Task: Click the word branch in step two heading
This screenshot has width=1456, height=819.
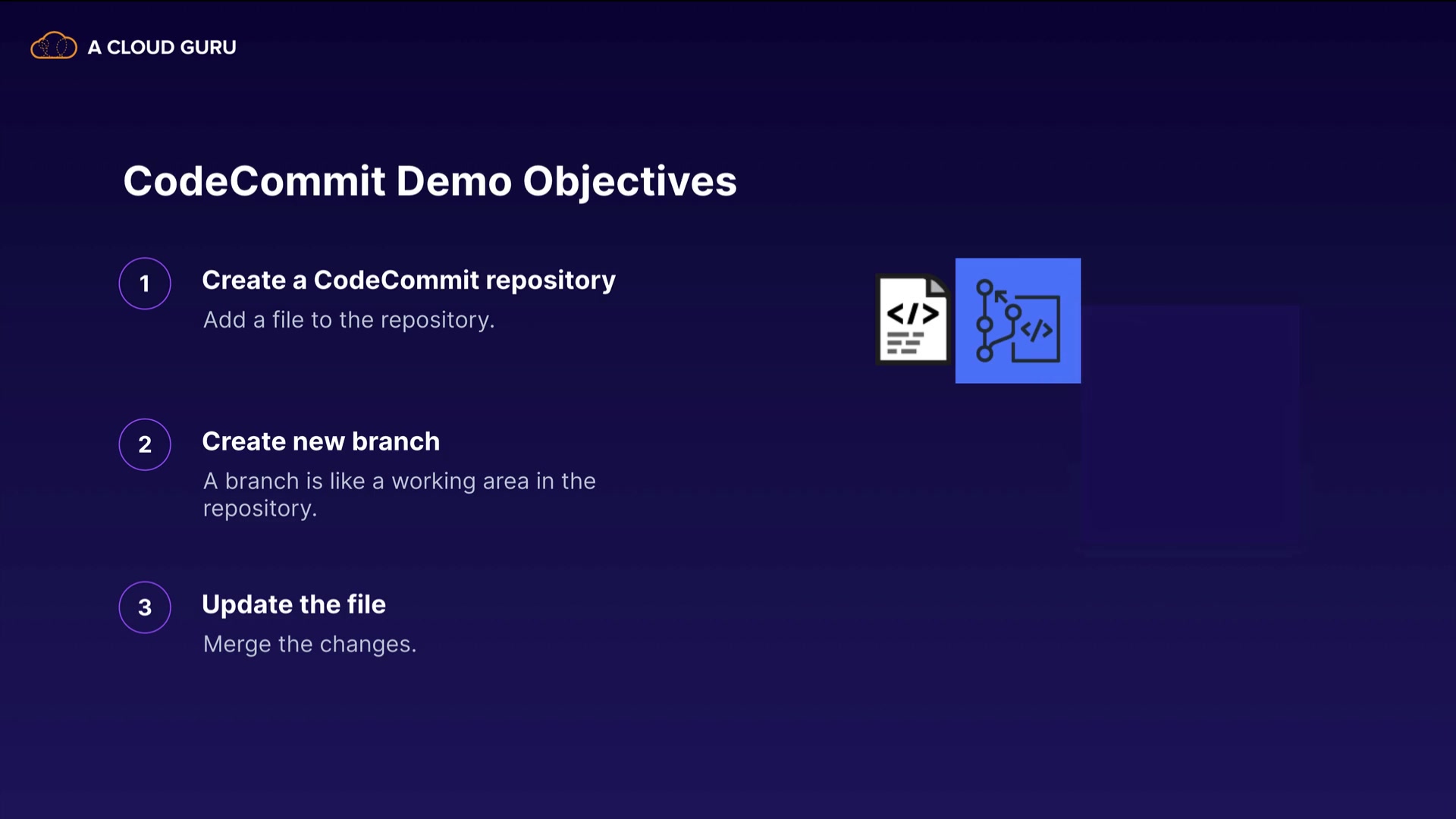Action: coord(396,441)
